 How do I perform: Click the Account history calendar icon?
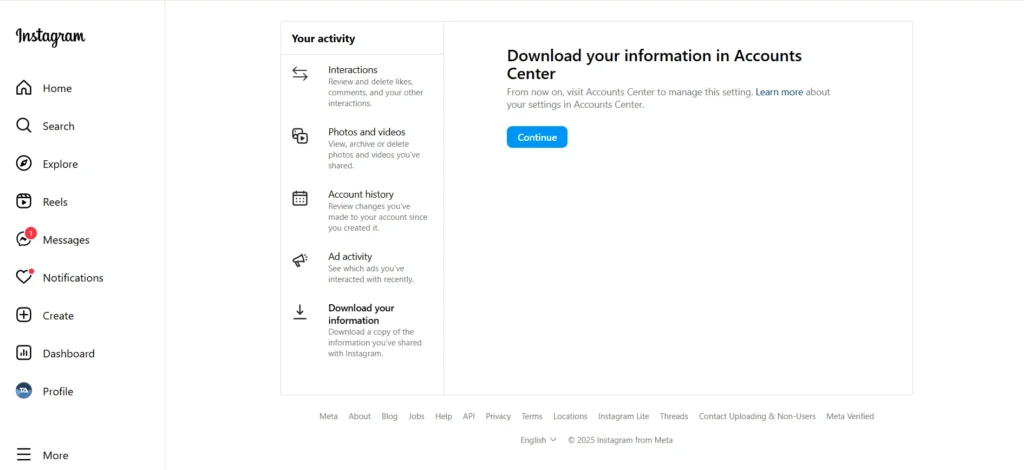click(x=300, y=198)
